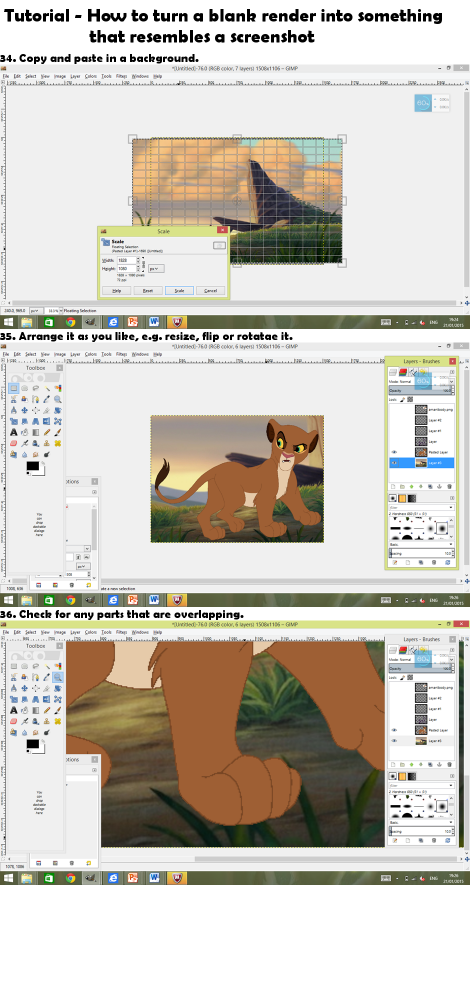This screenshot has height=1000, width=470.
Task: Select Layer #5 row in step 35 Layers
Action: click(x=422, y=463)
